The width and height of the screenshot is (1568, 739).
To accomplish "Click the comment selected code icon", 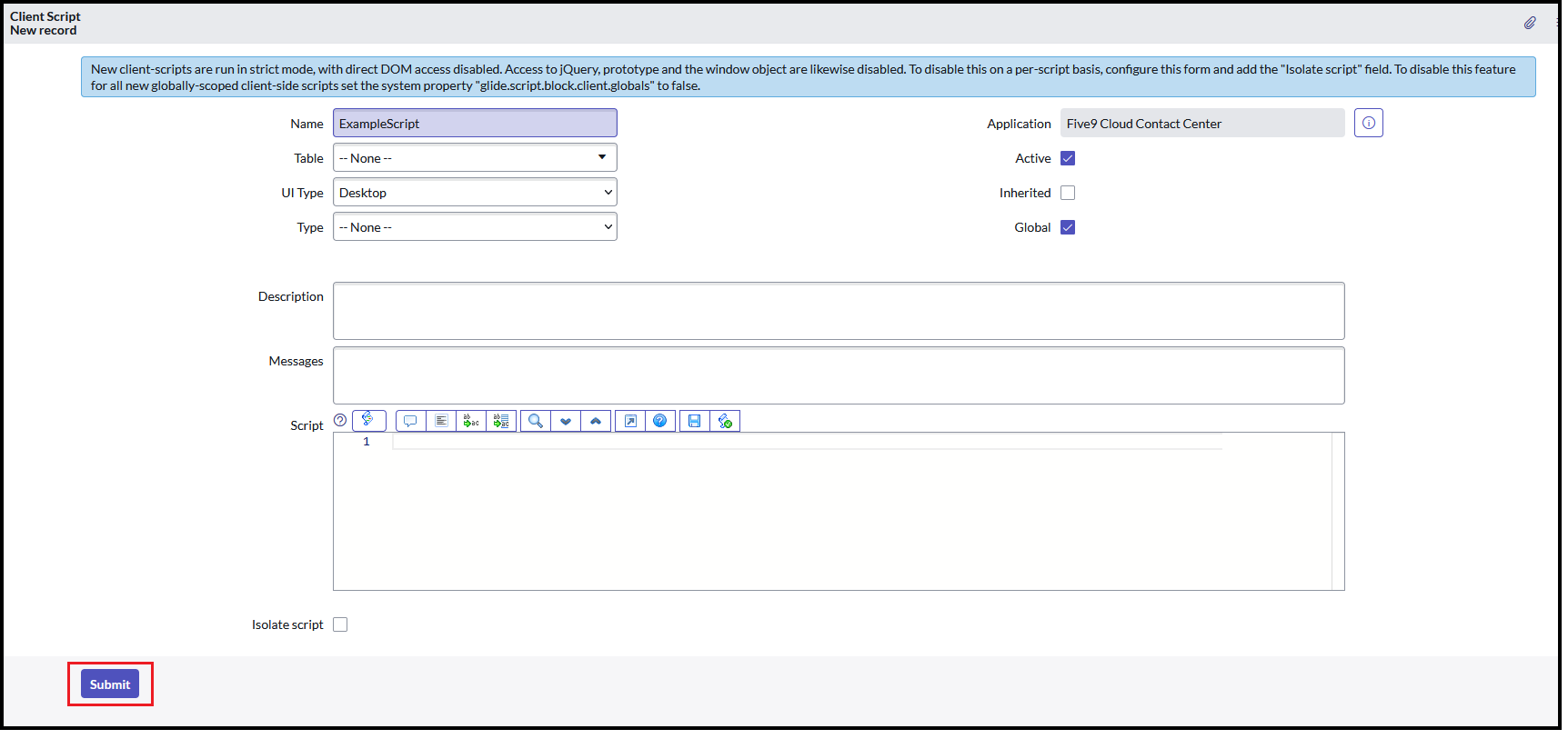I will (x=411, y=421).
